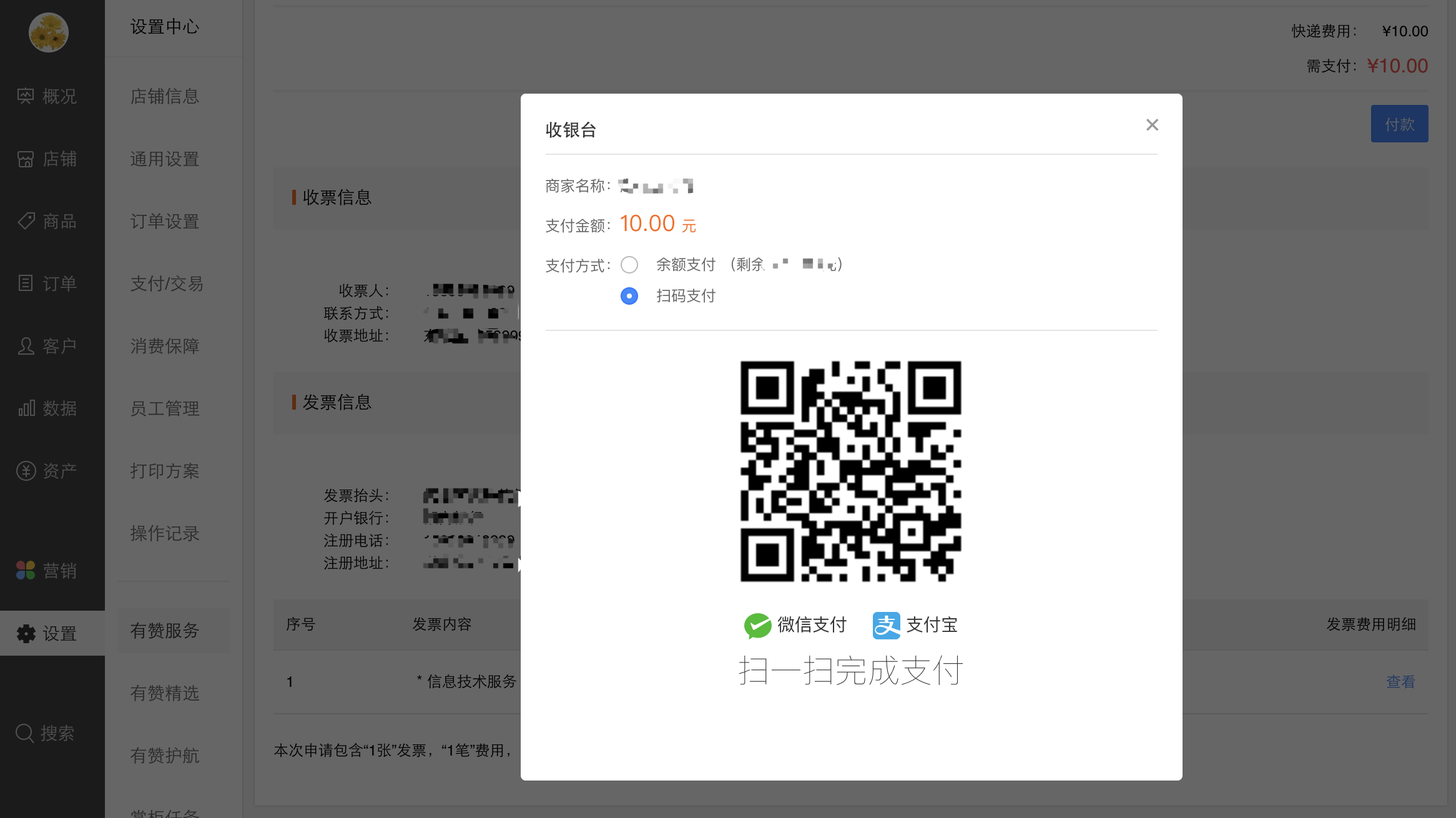Screen dimensions: 1456x818
Task: Click 发票信息 section heading
Action: point(337,403)
